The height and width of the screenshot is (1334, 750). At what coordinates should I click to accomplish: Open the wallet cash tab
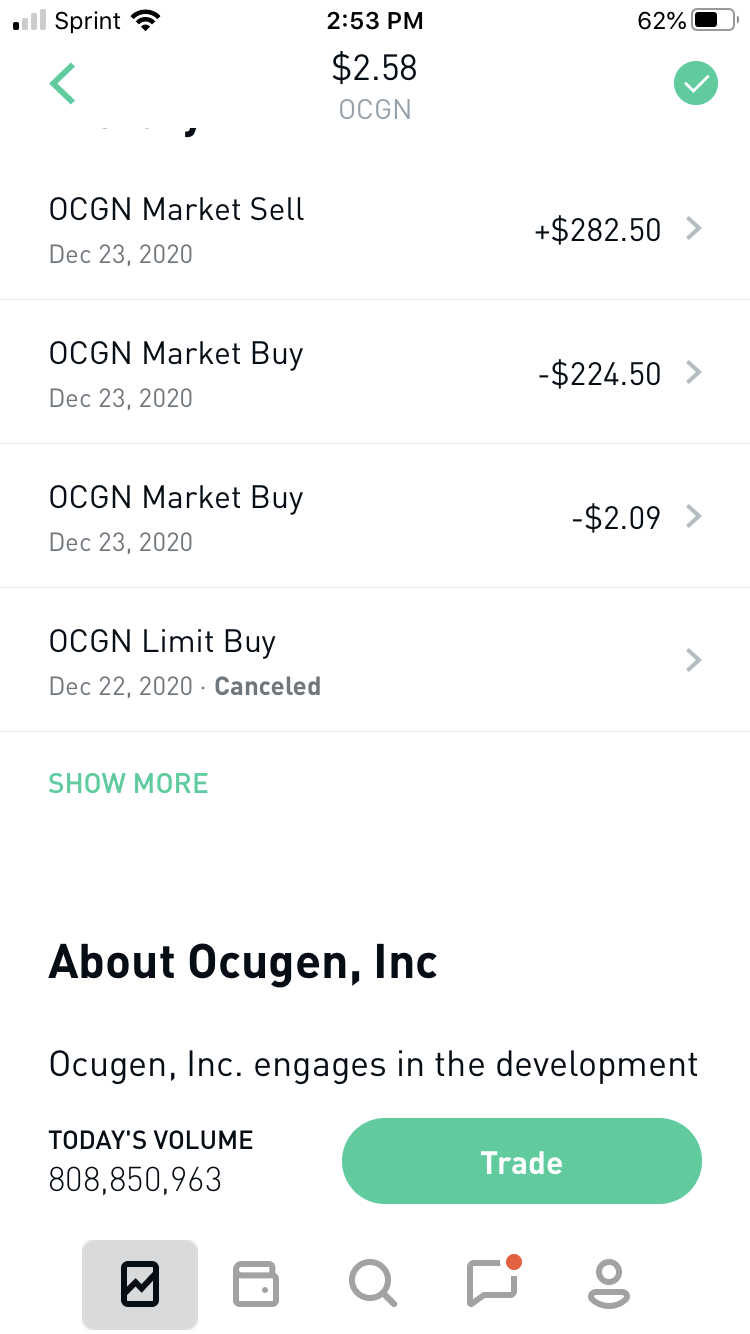256,1284
